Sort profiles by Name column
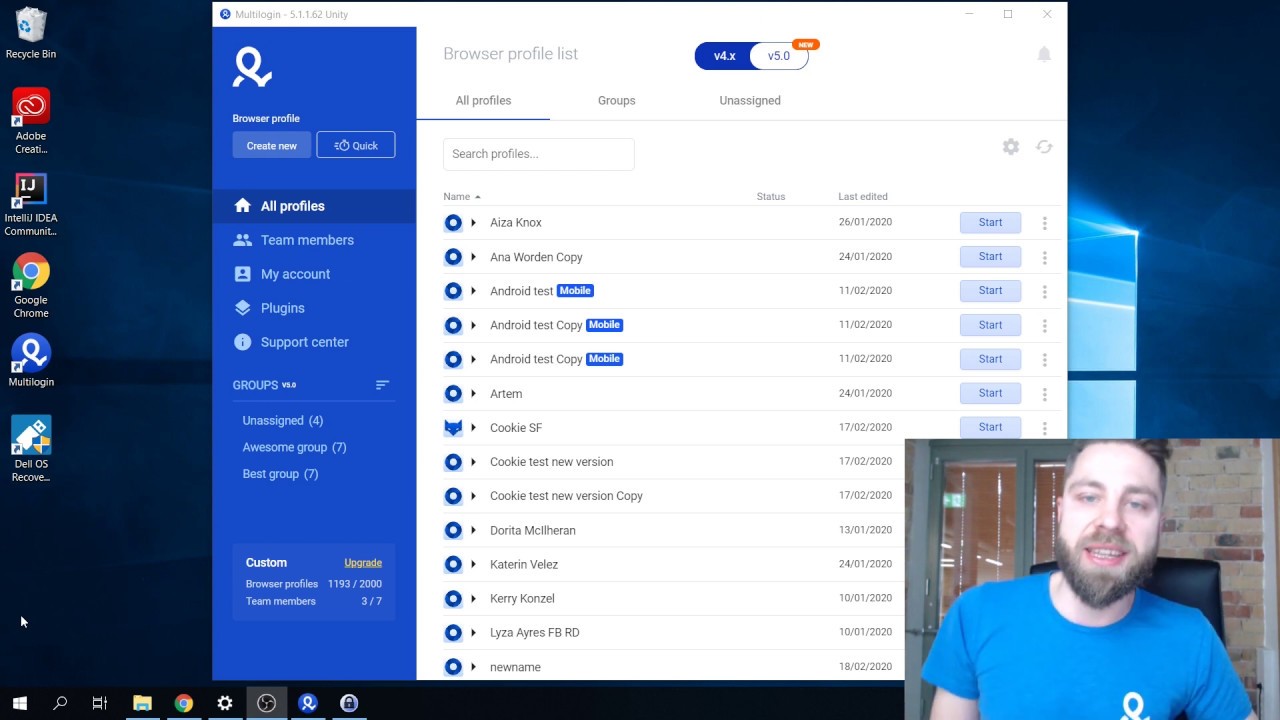 (461, 197)
